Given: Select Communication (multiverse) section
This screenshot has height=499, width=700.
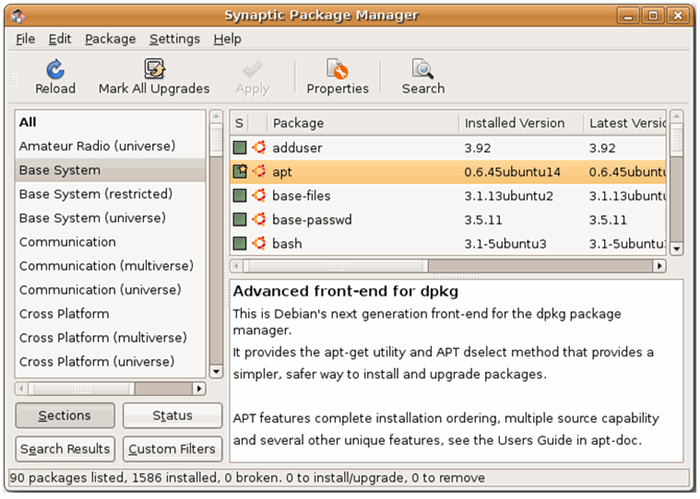Looking at the screenshot, I should [110, 266].
